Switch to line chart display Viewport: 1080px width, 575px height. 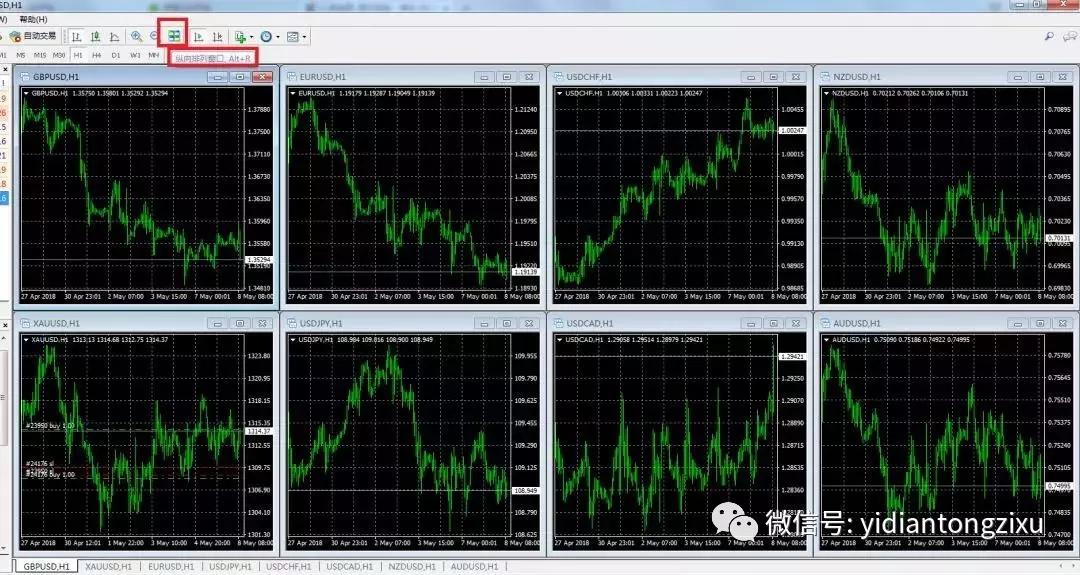click(115, 37)
